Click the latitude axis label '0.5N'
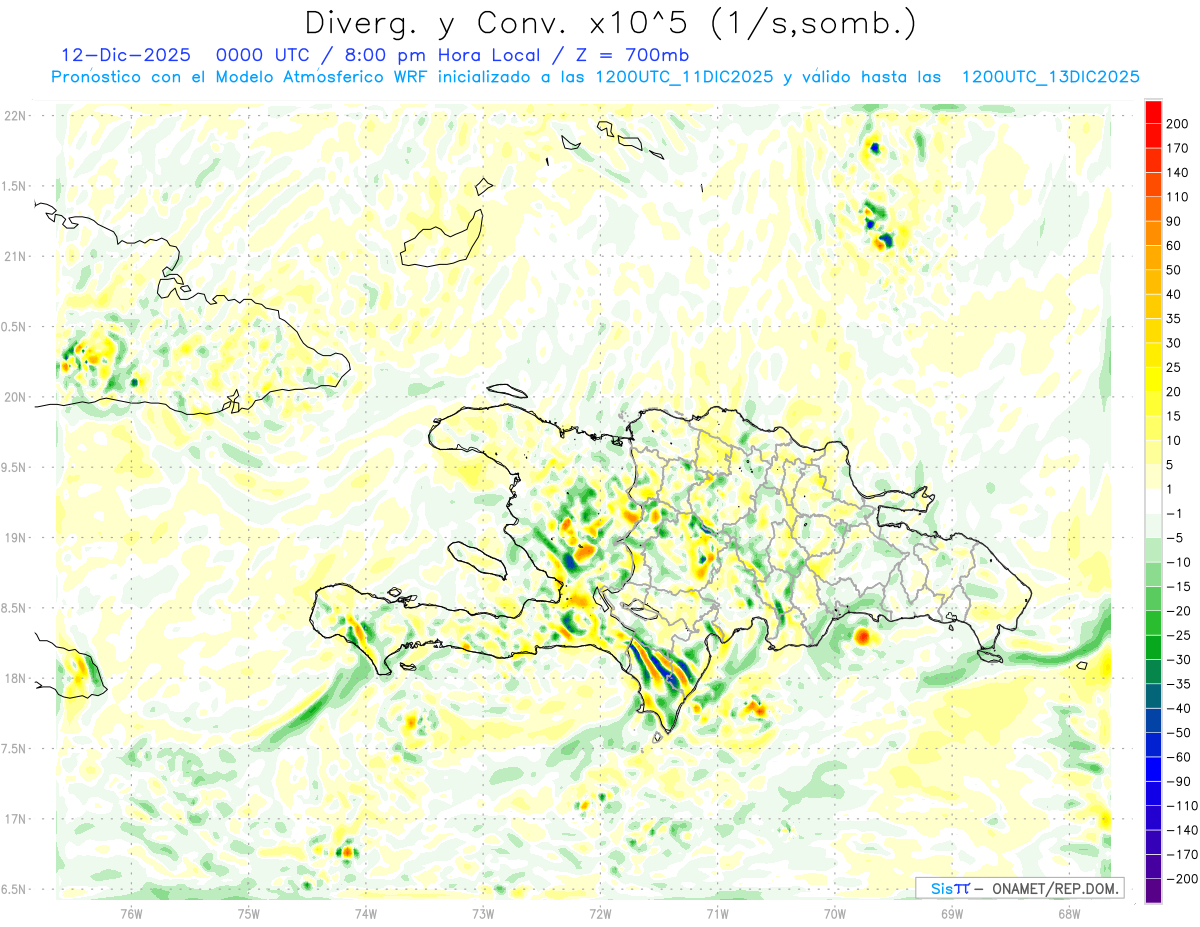The width and height of the screenshot is (1200, 927). pos(15,327)
